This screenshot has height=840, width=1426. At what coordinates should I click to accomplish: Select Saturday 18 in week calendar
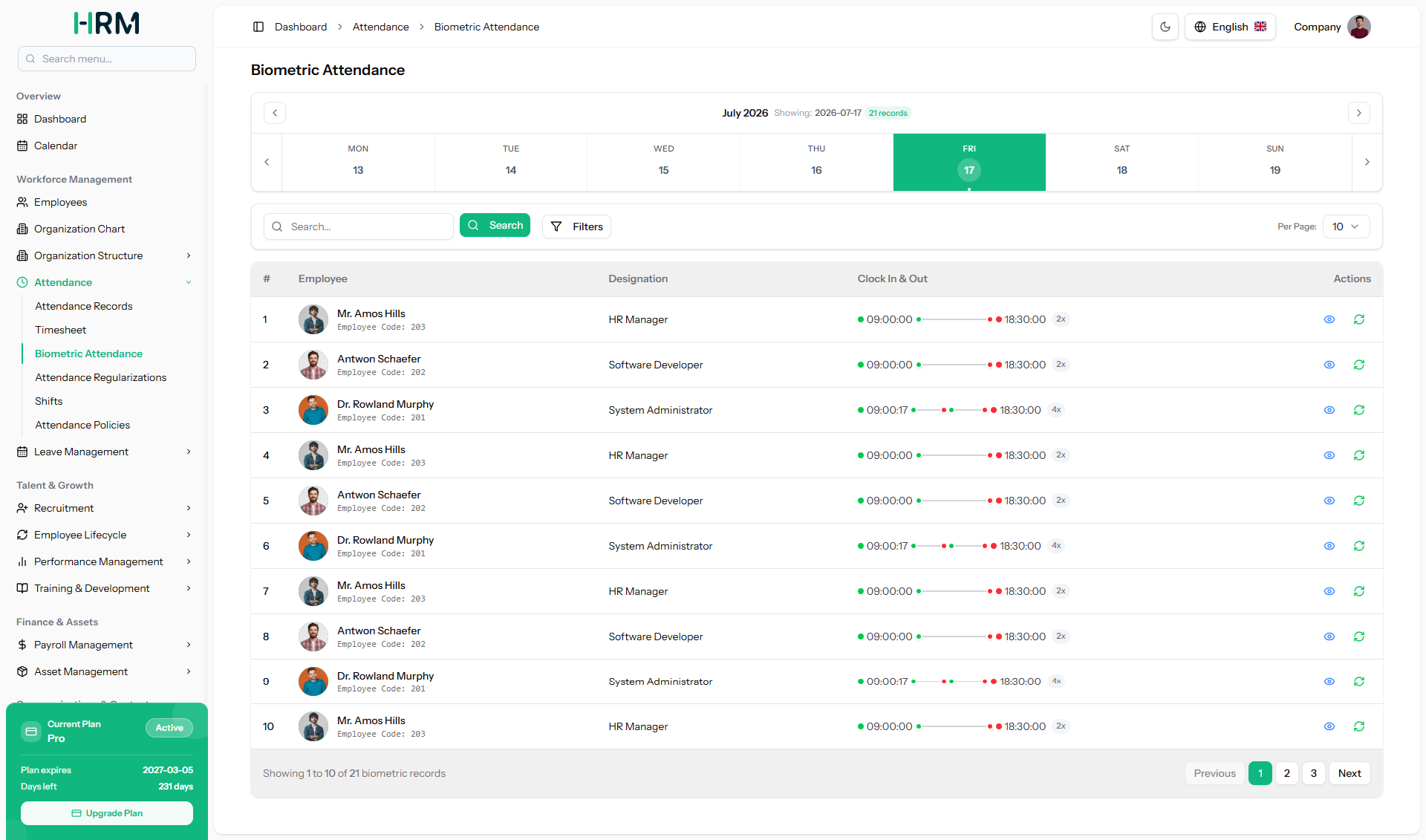pos(1121,162)
